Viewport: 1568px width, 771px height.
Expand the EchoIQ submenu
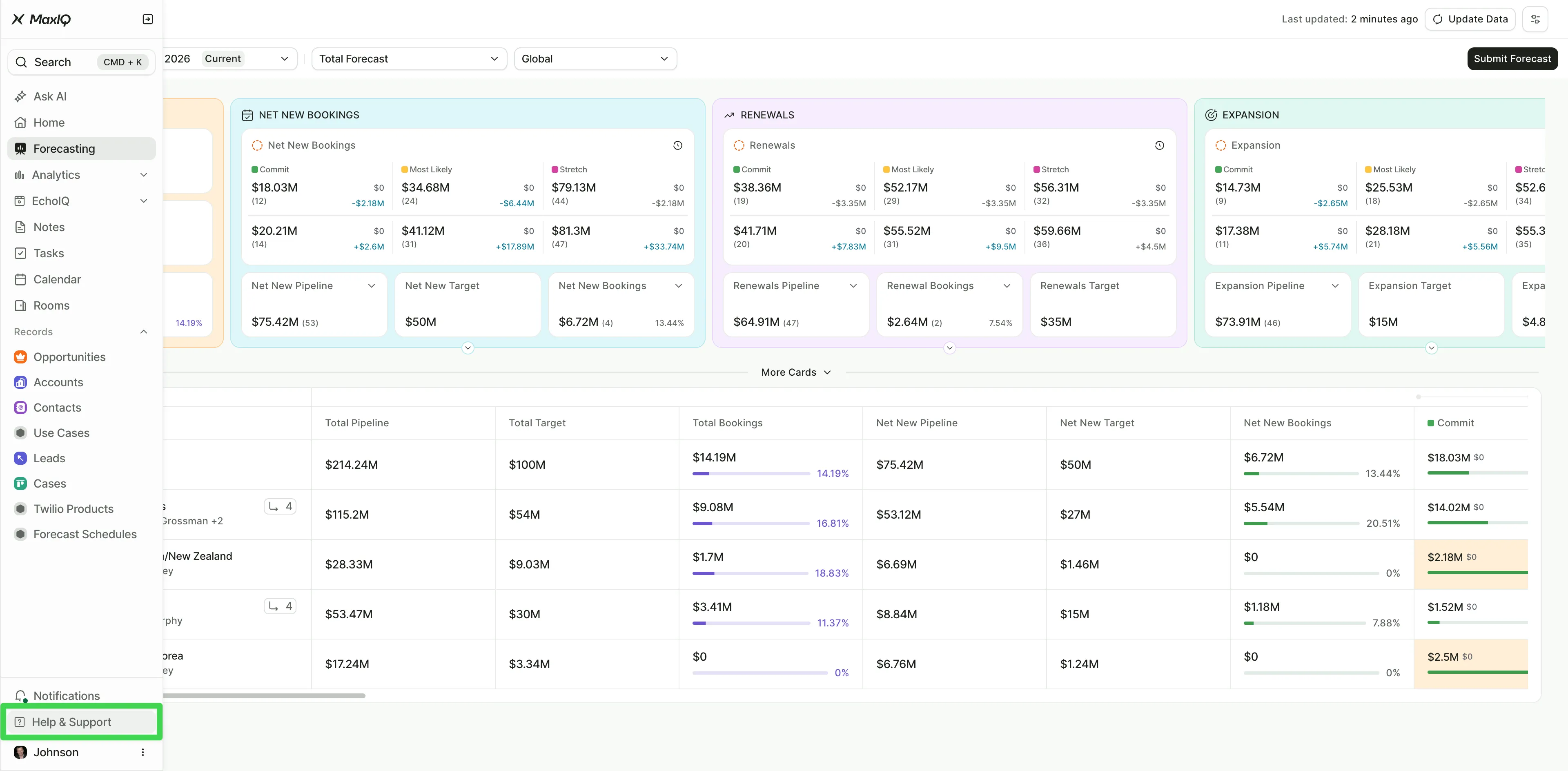144,201
